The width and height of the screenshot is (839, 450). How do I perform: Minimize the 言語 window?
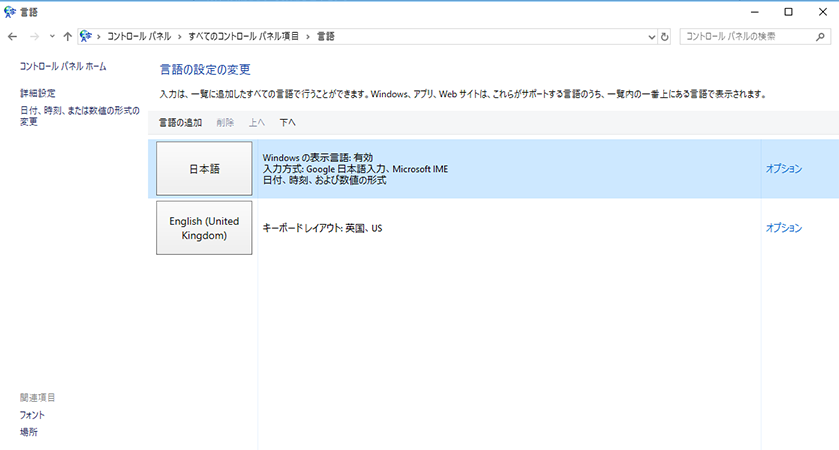coord(754,12)
